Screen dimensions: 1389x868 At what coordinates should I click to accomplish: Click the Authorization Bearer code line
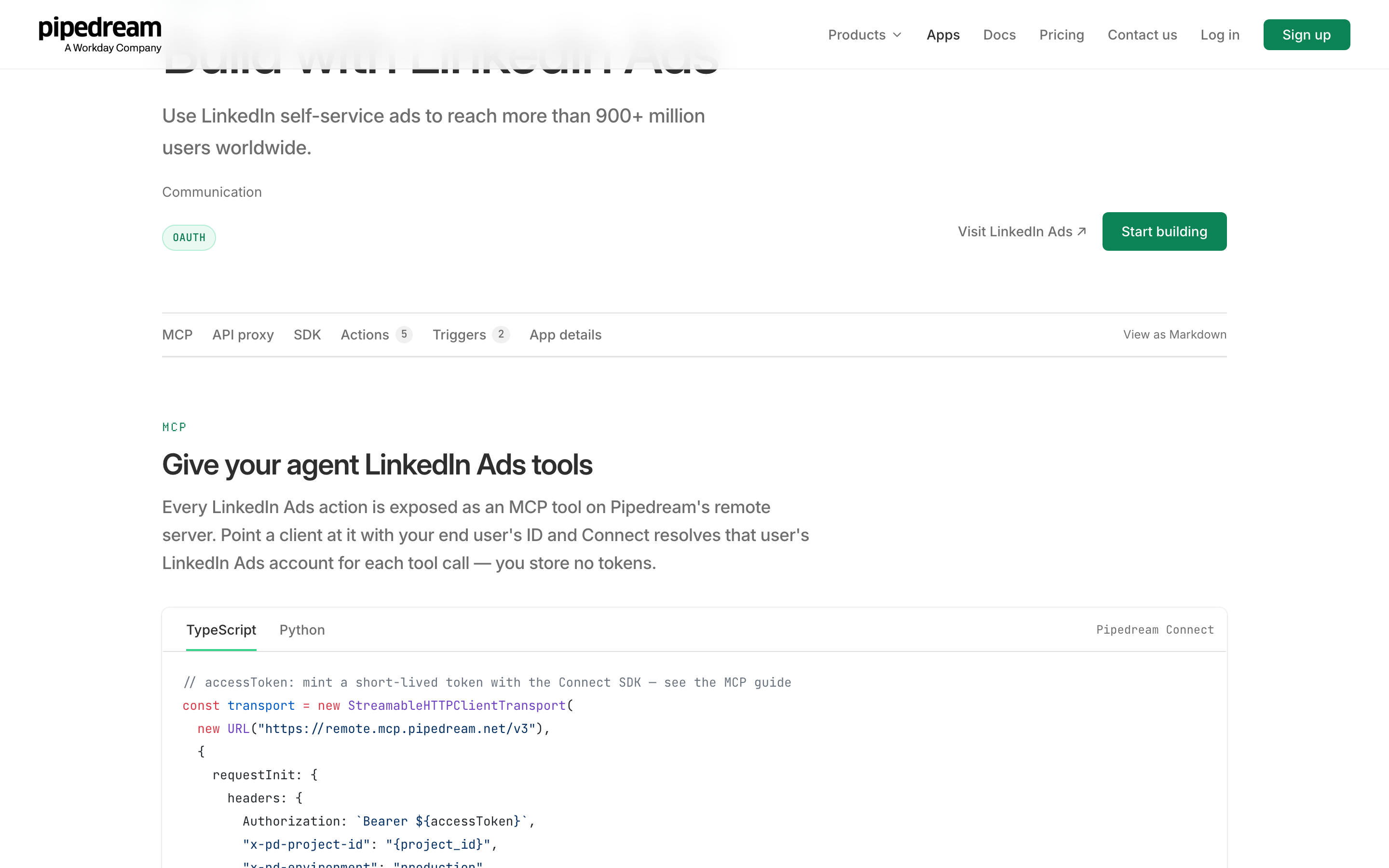coord(389,822)
